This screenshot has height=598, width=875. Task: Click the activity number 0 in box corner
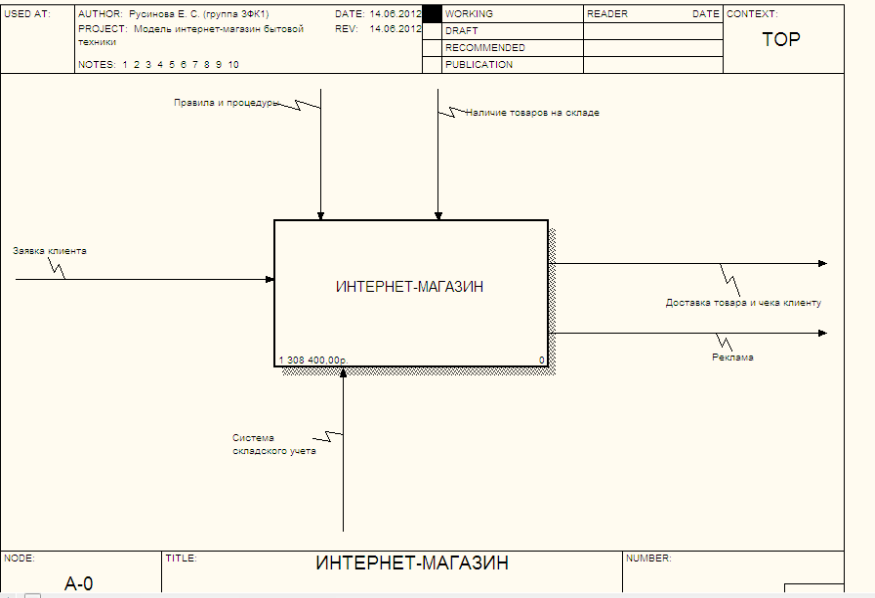pos(541,360)
